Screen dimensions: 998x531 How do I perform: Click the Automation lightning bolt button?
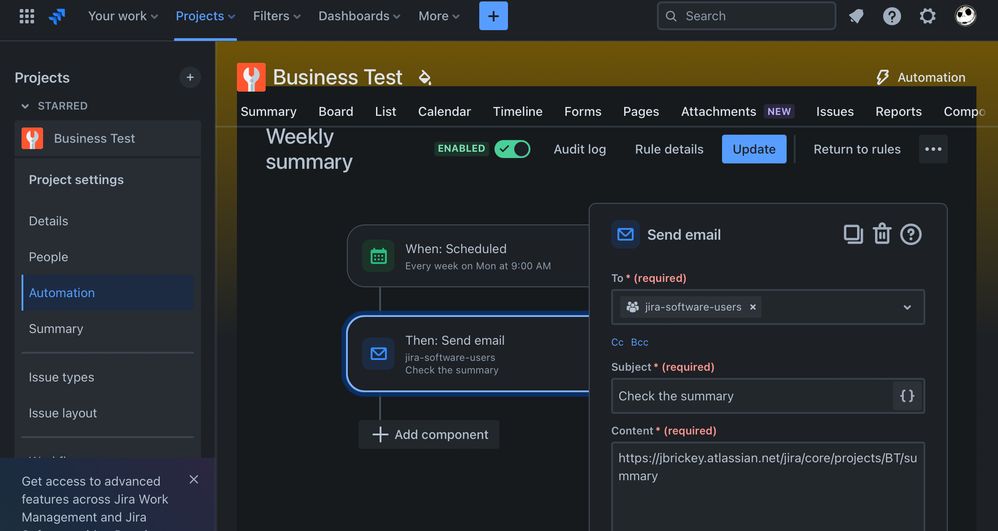[921, 77]
